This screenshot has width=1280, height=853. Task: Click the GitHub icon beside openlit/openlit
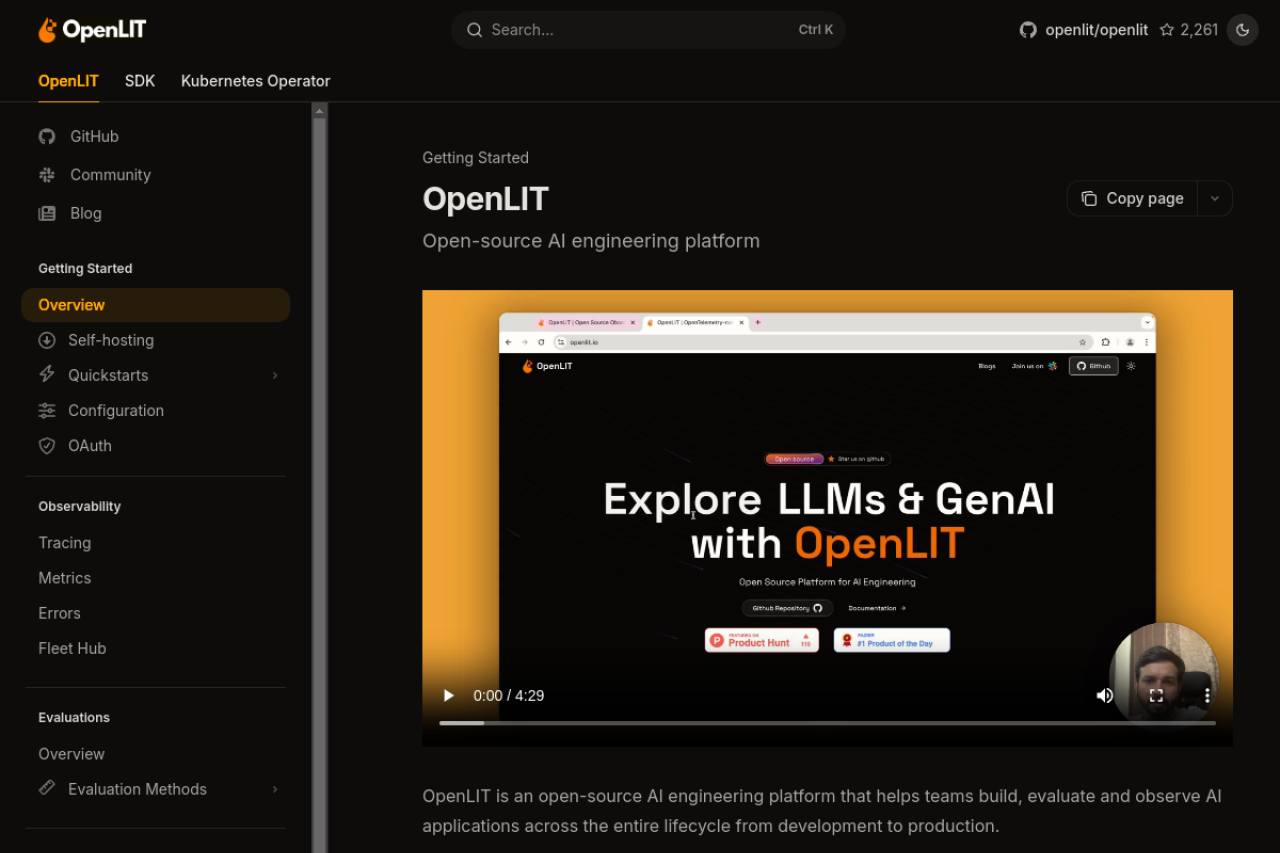pos(1028,30)
